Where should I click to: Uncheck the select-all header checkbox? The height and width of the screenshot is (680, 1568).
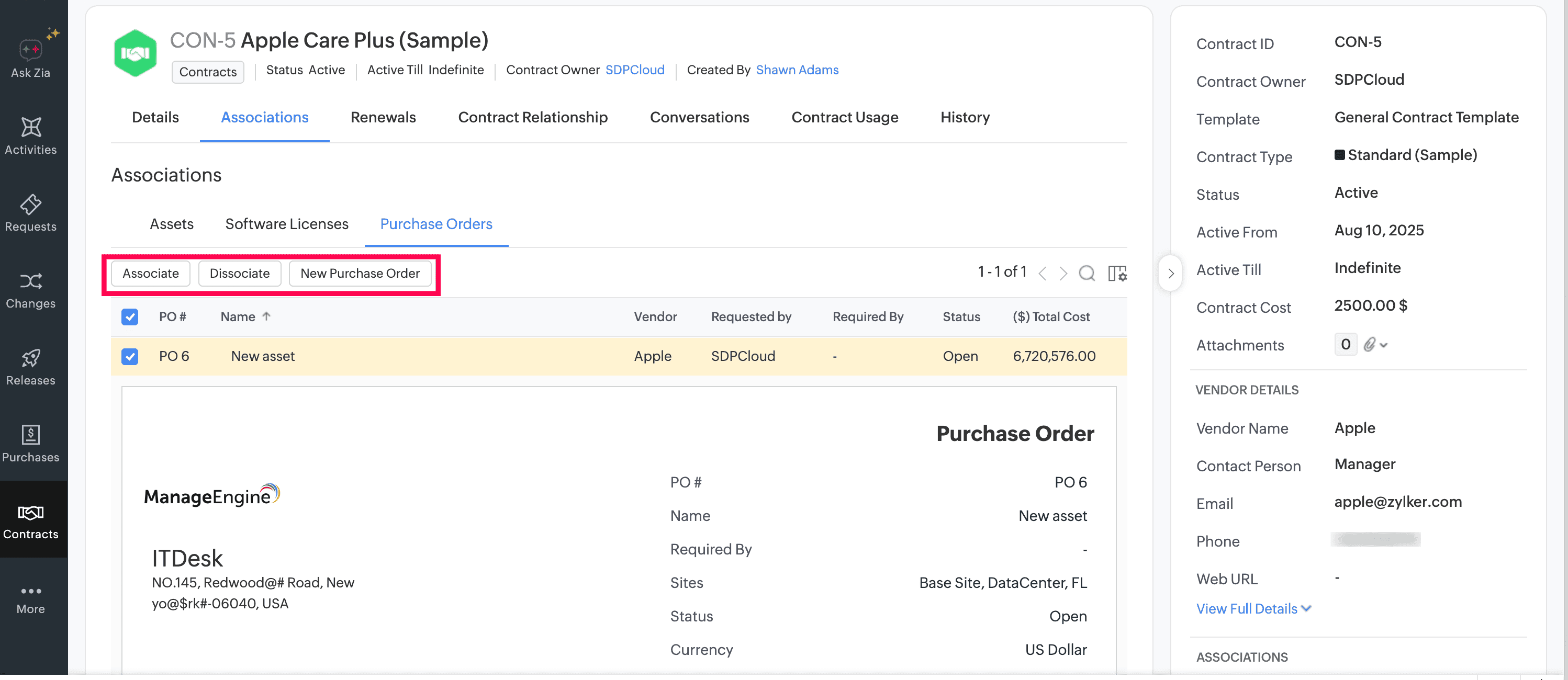tap(130, 317)
